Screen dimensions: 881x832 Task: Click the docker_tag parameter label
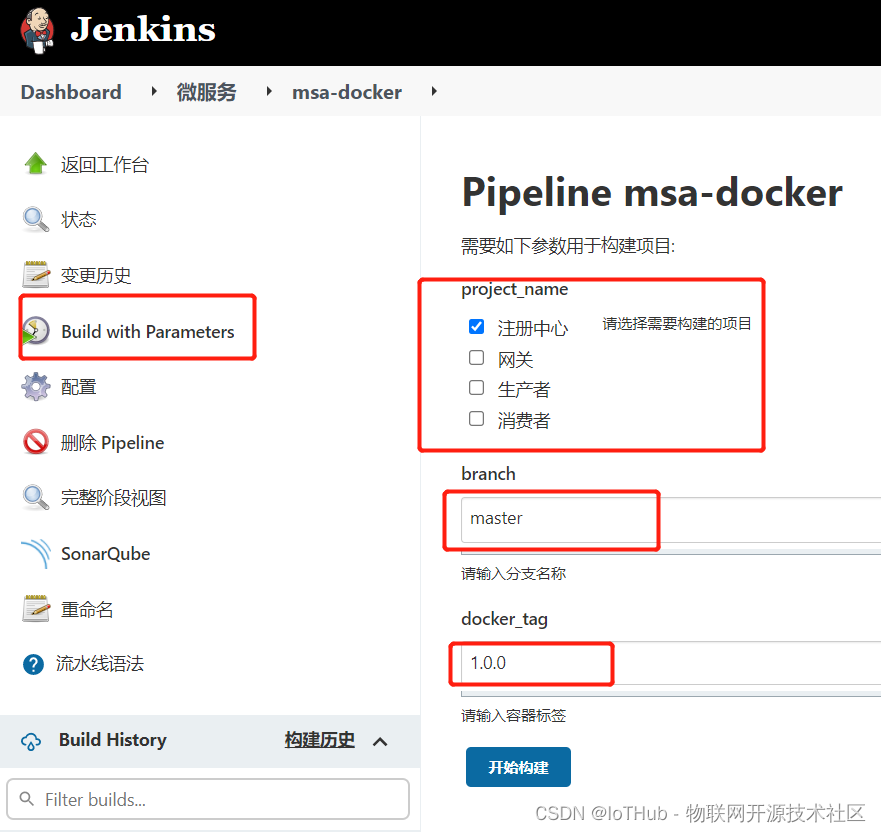(505, 619)
